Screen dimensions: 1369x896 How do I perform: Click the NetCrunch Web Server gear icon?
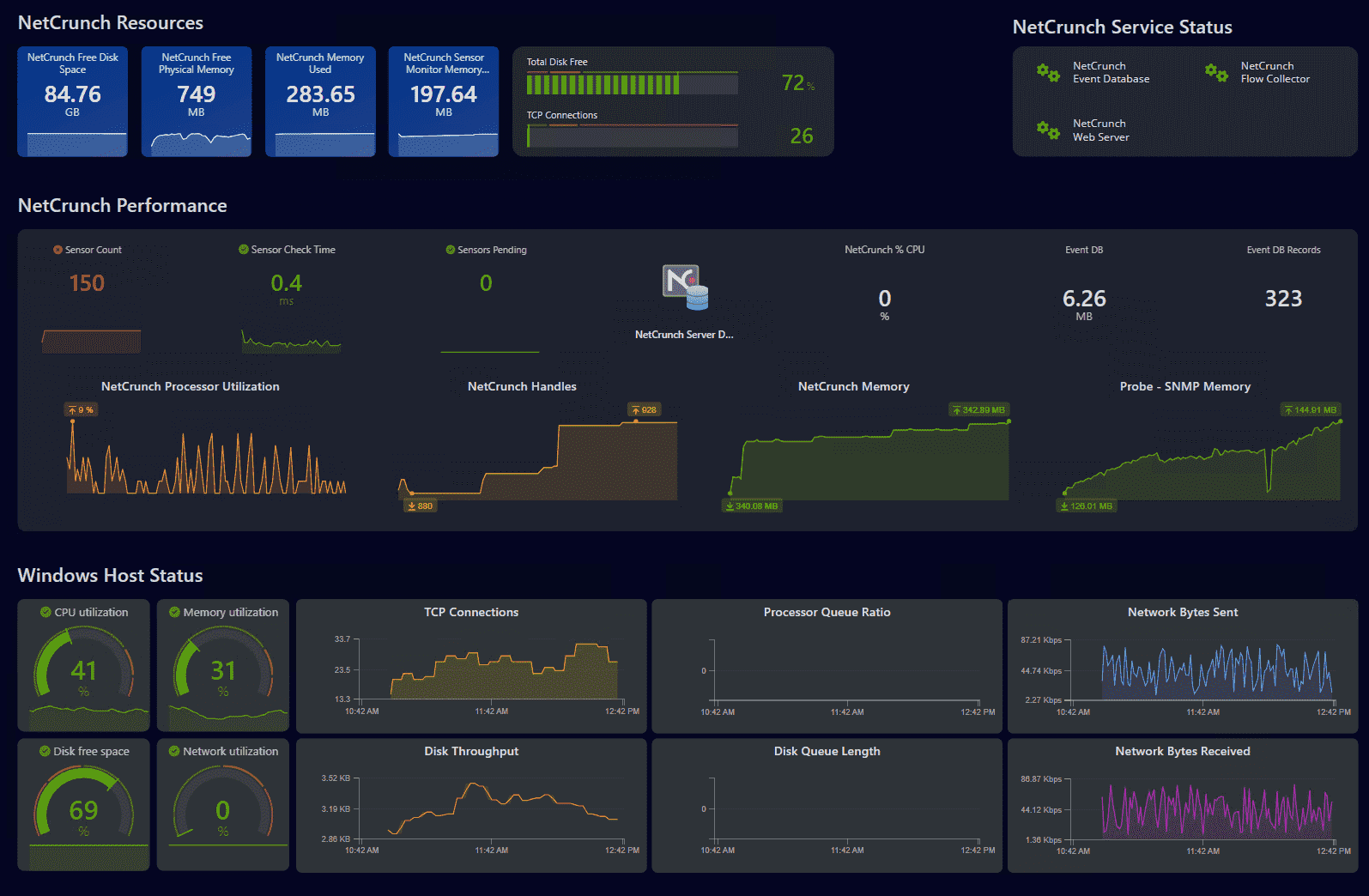click(1048, 130)
